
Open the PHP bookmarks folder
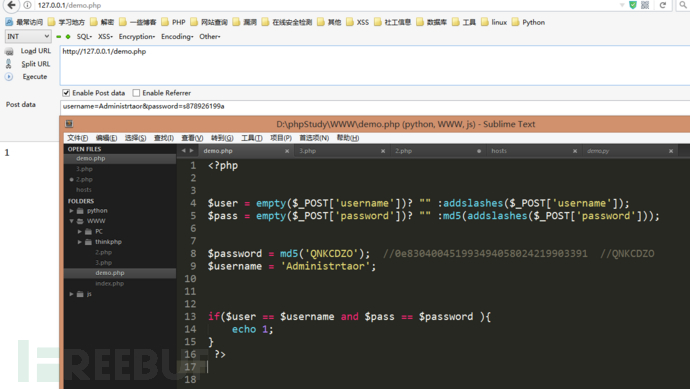[173, 22]
